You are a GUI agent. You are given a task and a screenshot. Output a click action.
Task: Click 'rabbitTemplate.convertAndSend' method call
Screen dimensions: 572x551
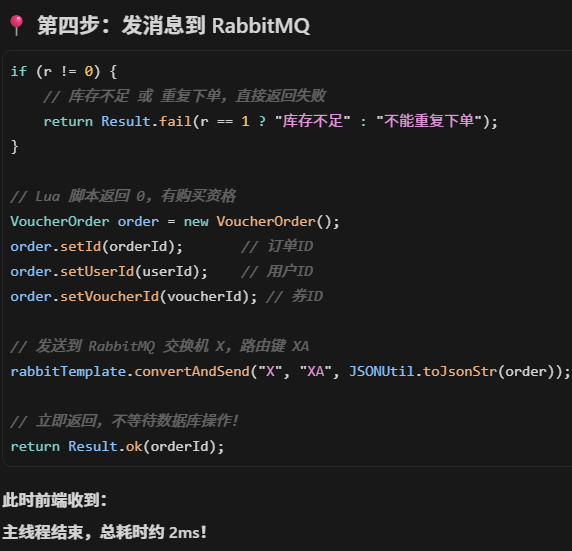click(x=130, y=371)
